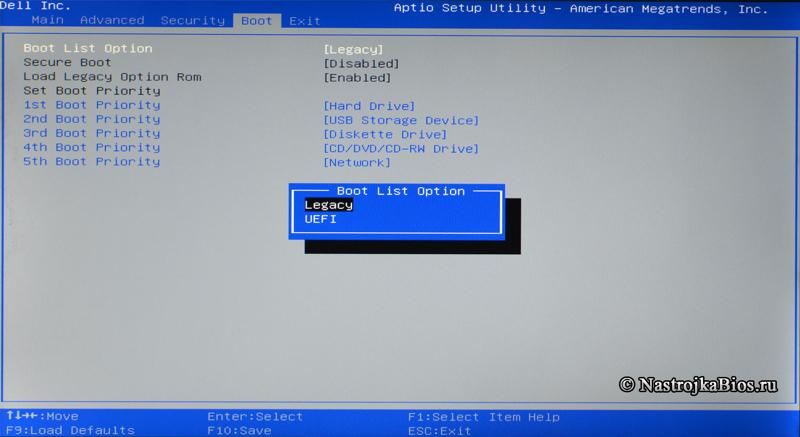Change Load Legacy Option Rom [Enabled] value
This screenshot has width=800, height=437.
pyautogui.click(x=357, y=78)
